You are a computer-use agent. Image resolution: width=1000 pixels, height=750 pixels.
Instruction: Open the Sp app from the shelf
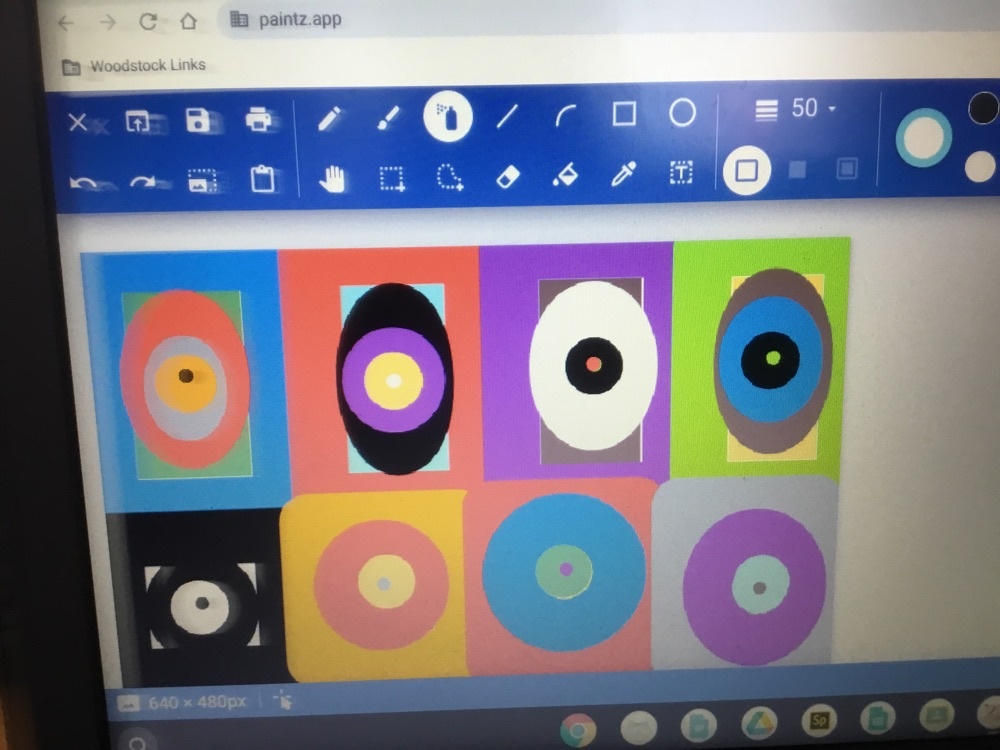pyautogui.click(x=820, y=720)
